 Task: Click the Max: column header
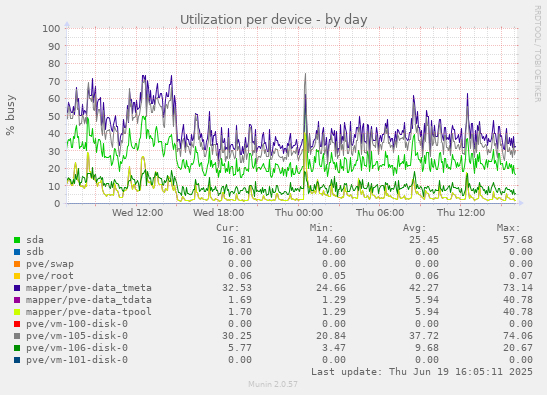[x=509, y=228]
